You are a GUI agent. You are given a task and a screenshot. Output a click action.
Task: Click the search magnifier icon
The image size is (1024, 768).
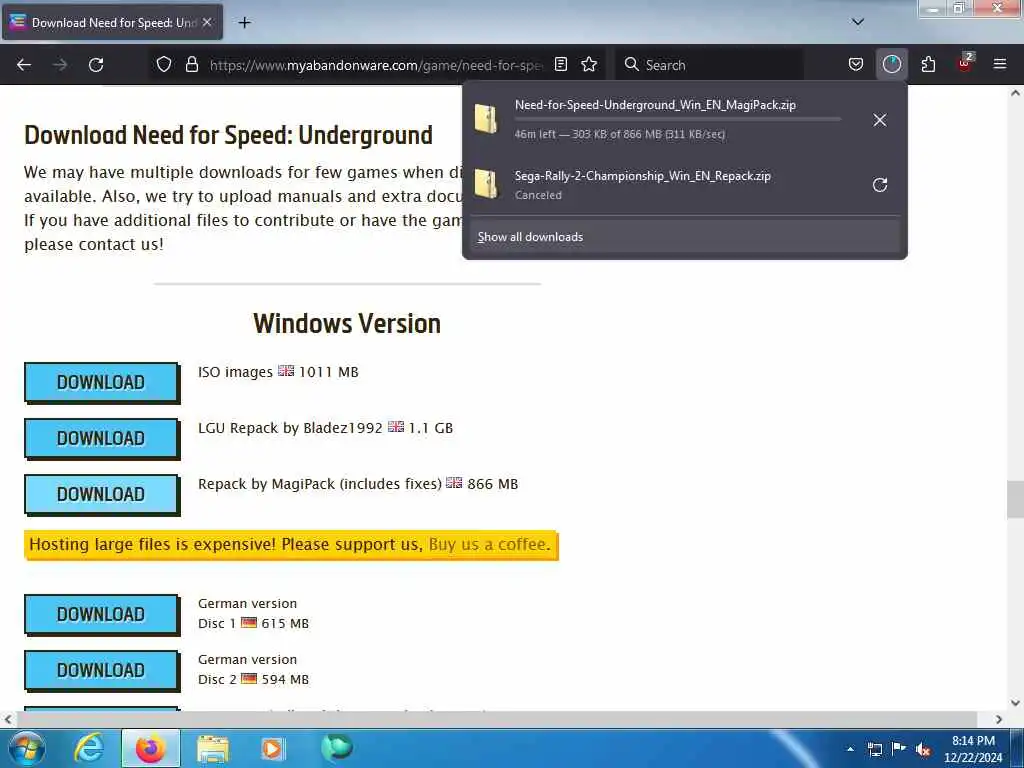[632, 64]
